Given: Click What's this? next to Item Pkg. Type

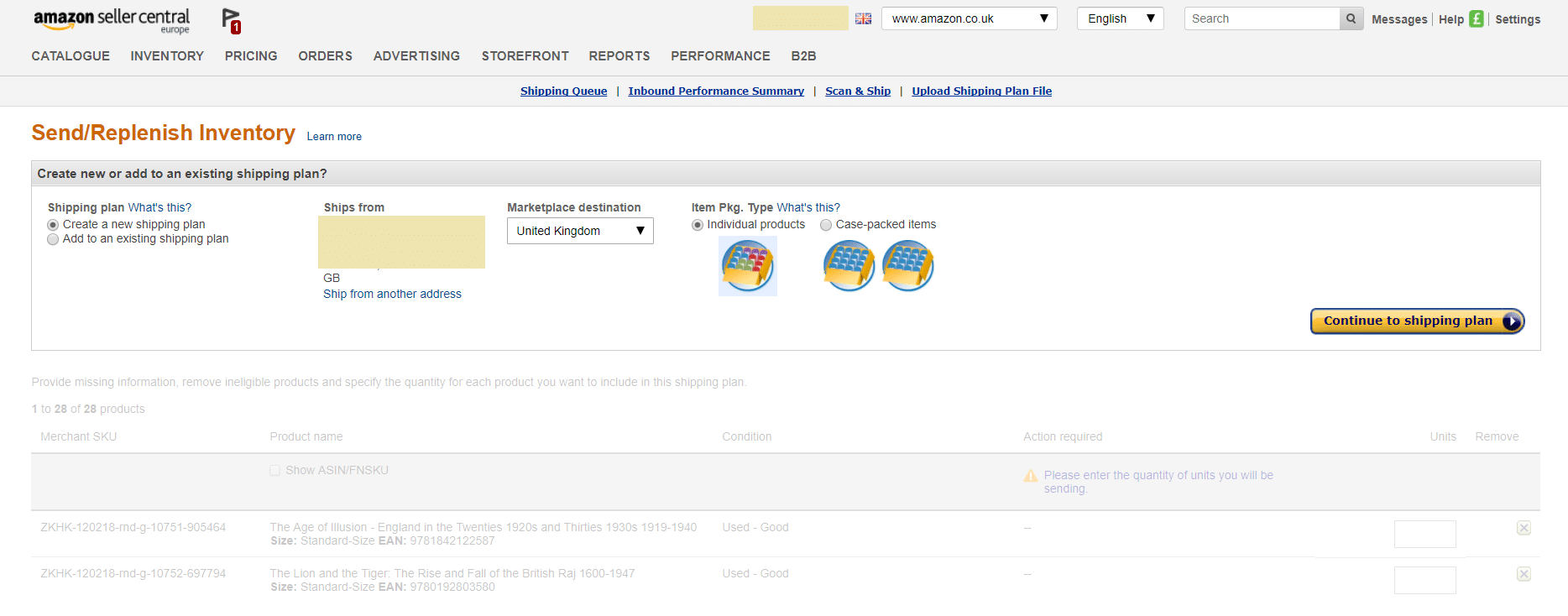Looking at the screenshot, I should (x=808, y=207).
